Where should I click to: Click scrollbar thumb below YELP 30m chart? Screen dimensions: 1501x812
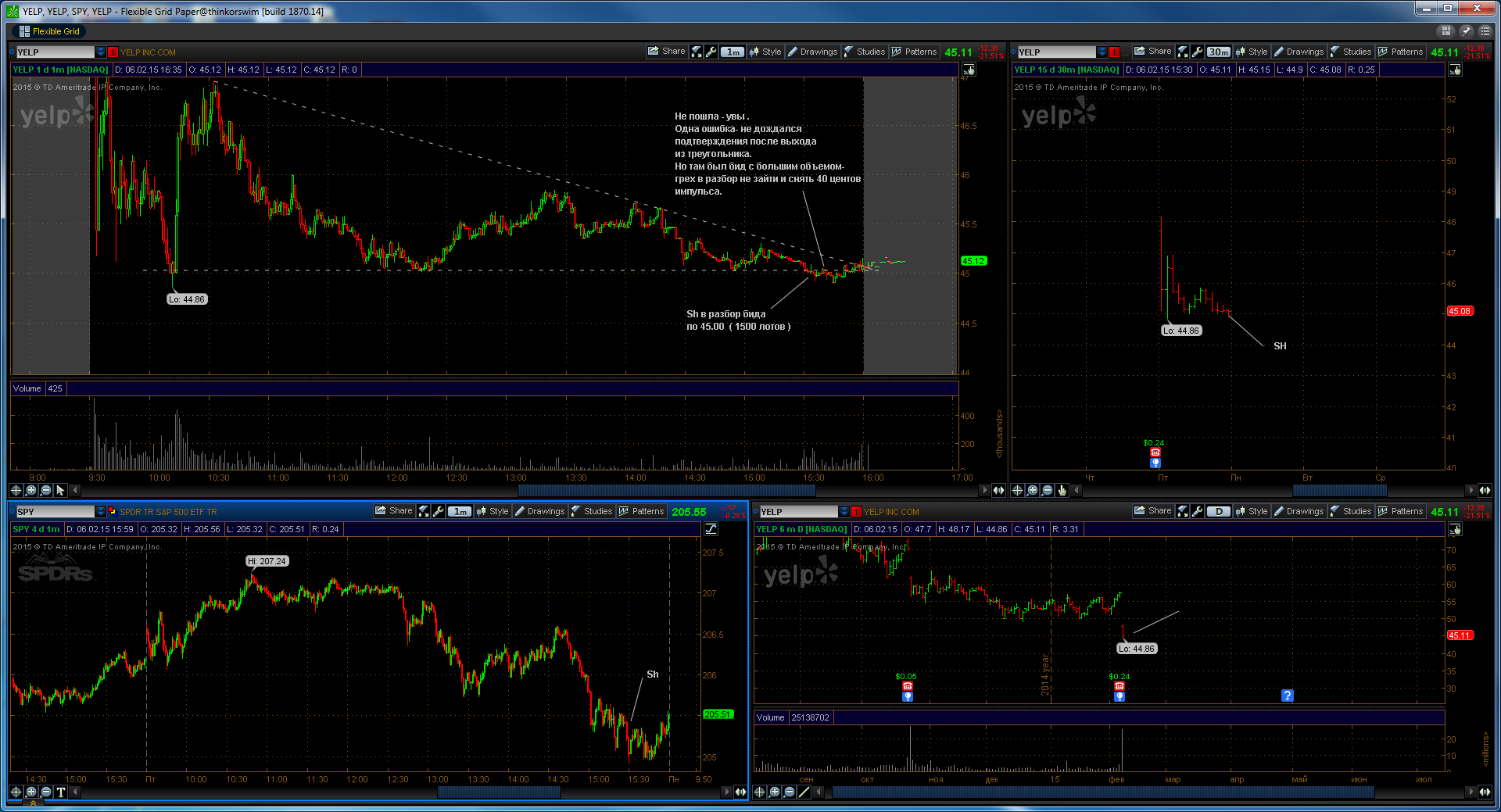tap(1339, 490)
